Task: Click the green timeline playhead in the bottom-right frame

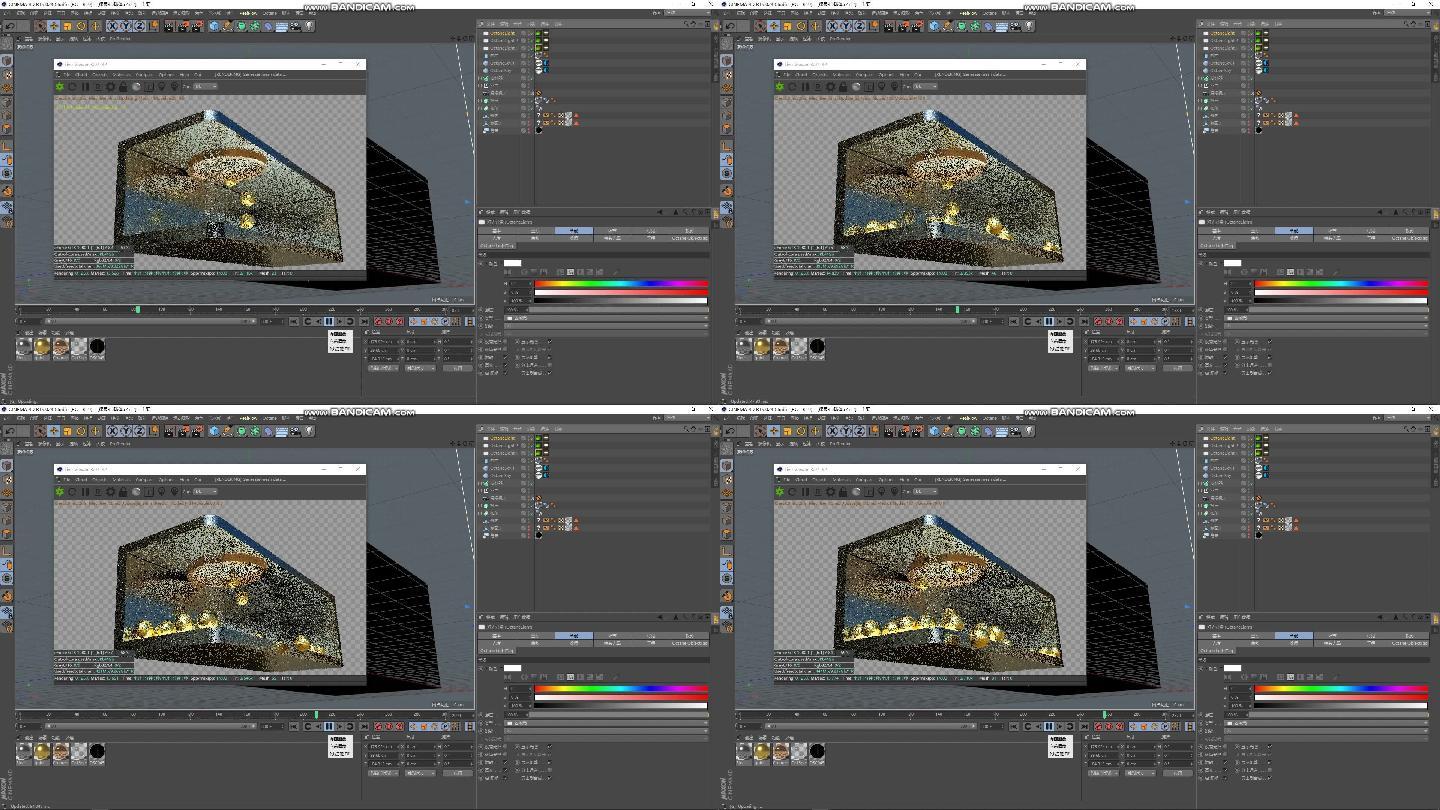Action: 1105,714
